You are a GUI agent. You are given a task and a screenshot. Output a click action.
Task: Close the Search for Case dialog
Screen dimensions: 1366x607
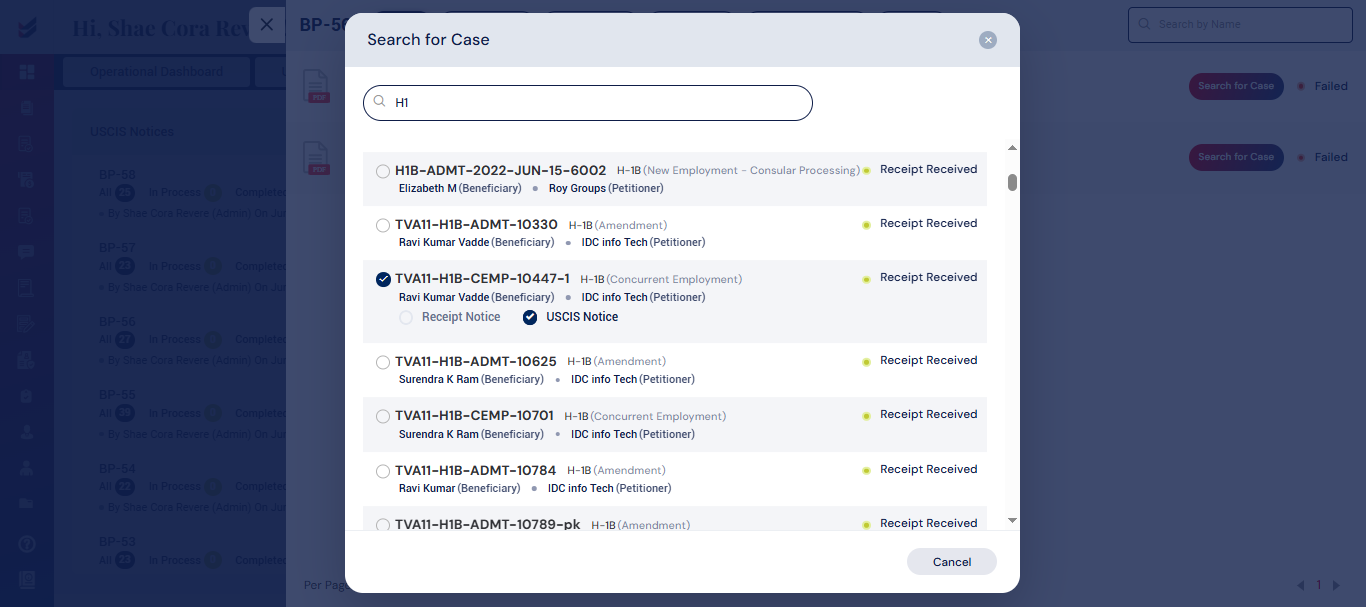pos(988,40)
